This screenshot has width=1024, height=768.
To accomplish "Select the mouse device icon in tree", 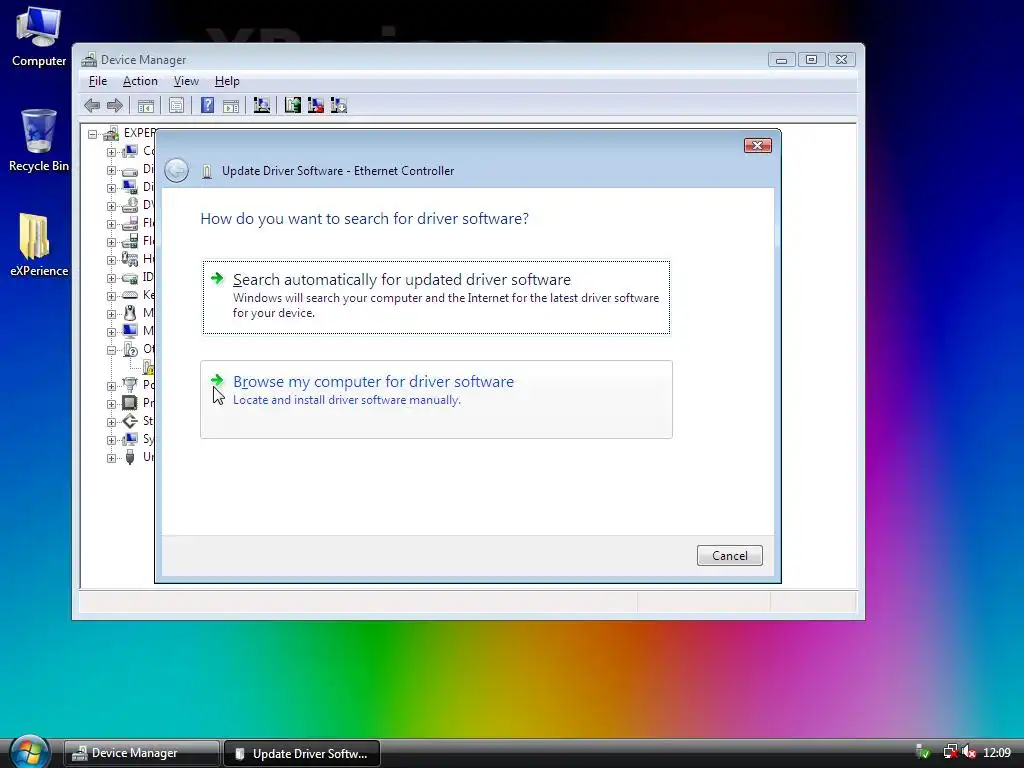I will tap(130, 313).
